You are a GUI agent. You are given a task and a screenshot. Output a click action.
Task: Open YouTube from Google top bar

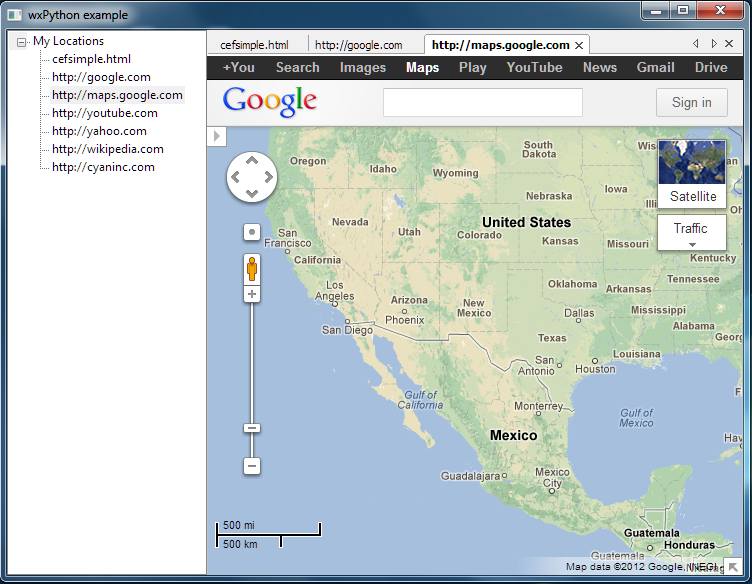coord(534,68)
